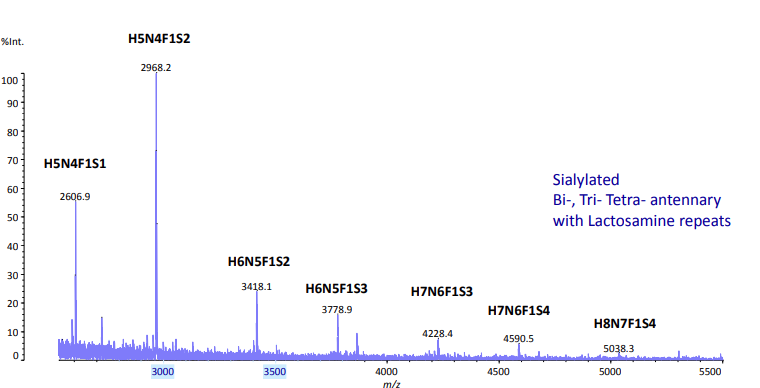
Task: Click the 2968.2 peak value label
Action: (x=156, y=68)
